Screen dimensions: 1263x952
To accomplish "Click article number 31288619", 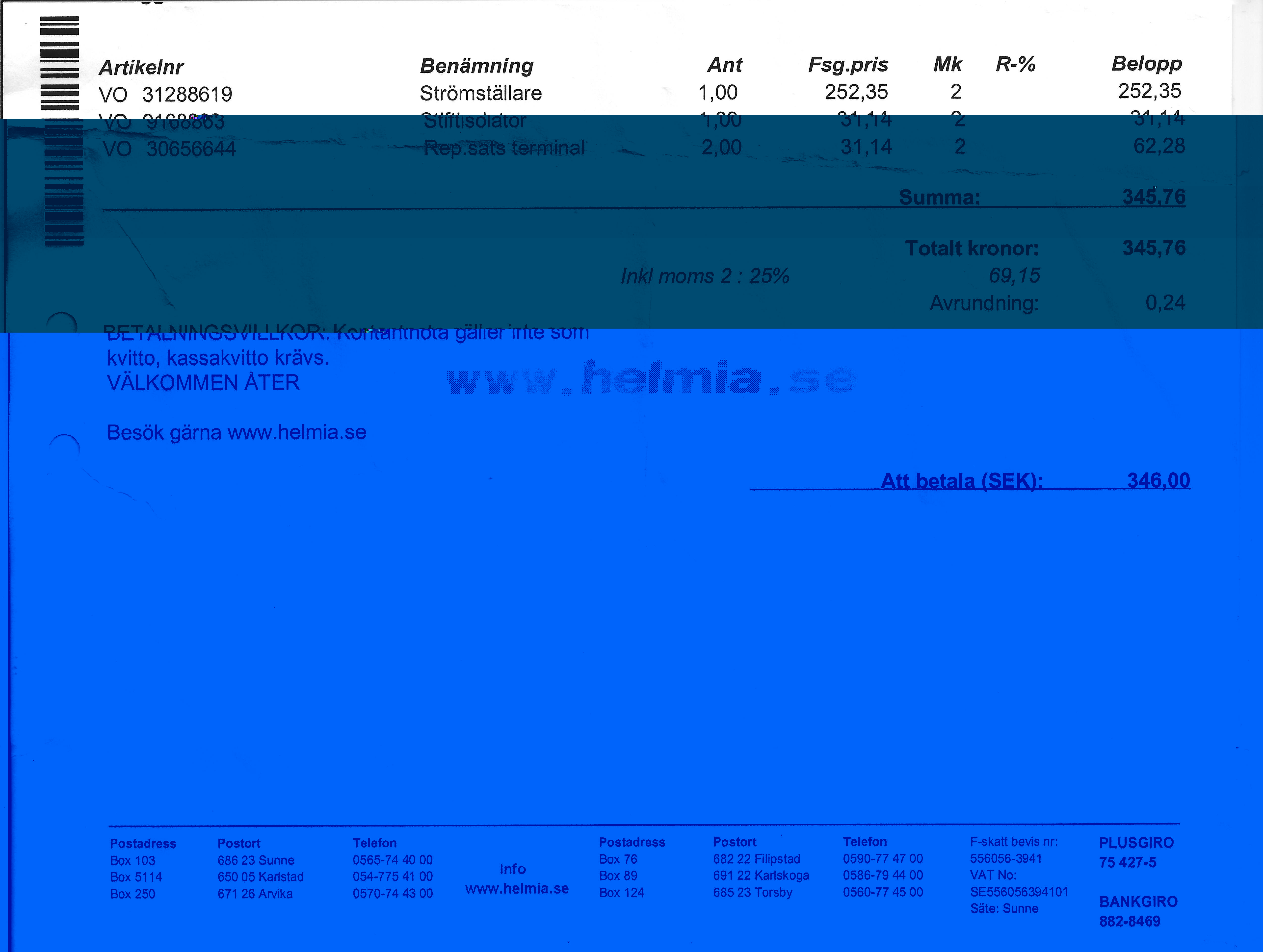I will [187, 94].
